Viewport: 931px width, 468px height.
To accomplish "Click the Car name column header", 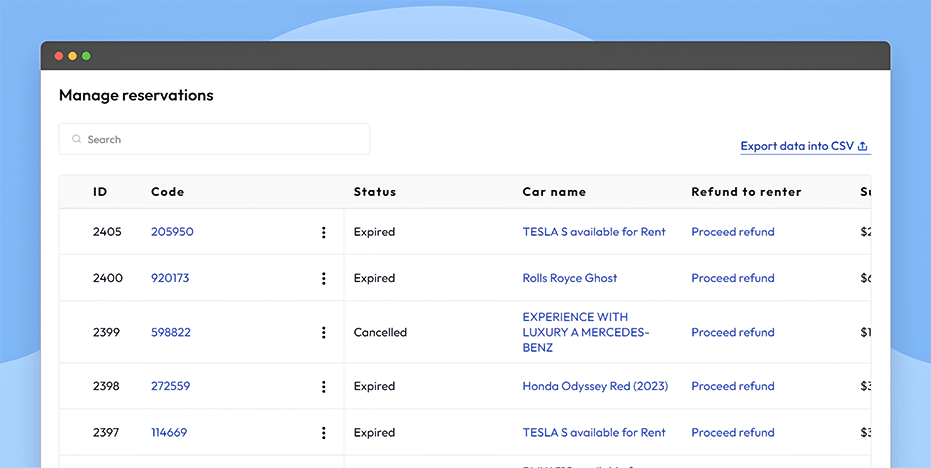I will click(x=554, y=192).
